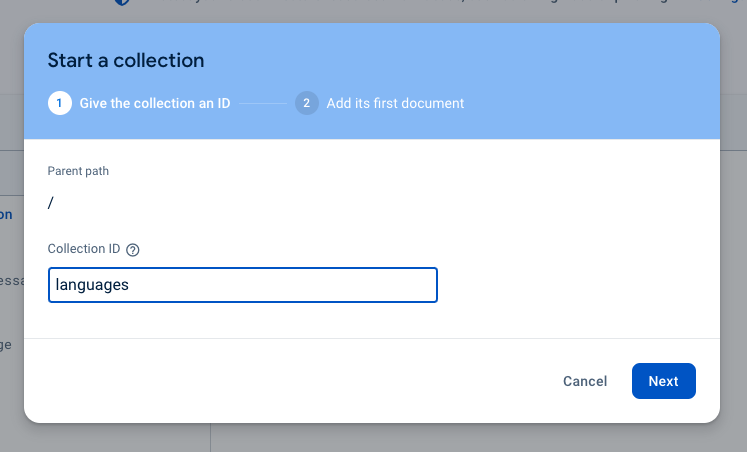Cancel the Start a collection dialog
This screenshot has width=747, height=452.
585,381
